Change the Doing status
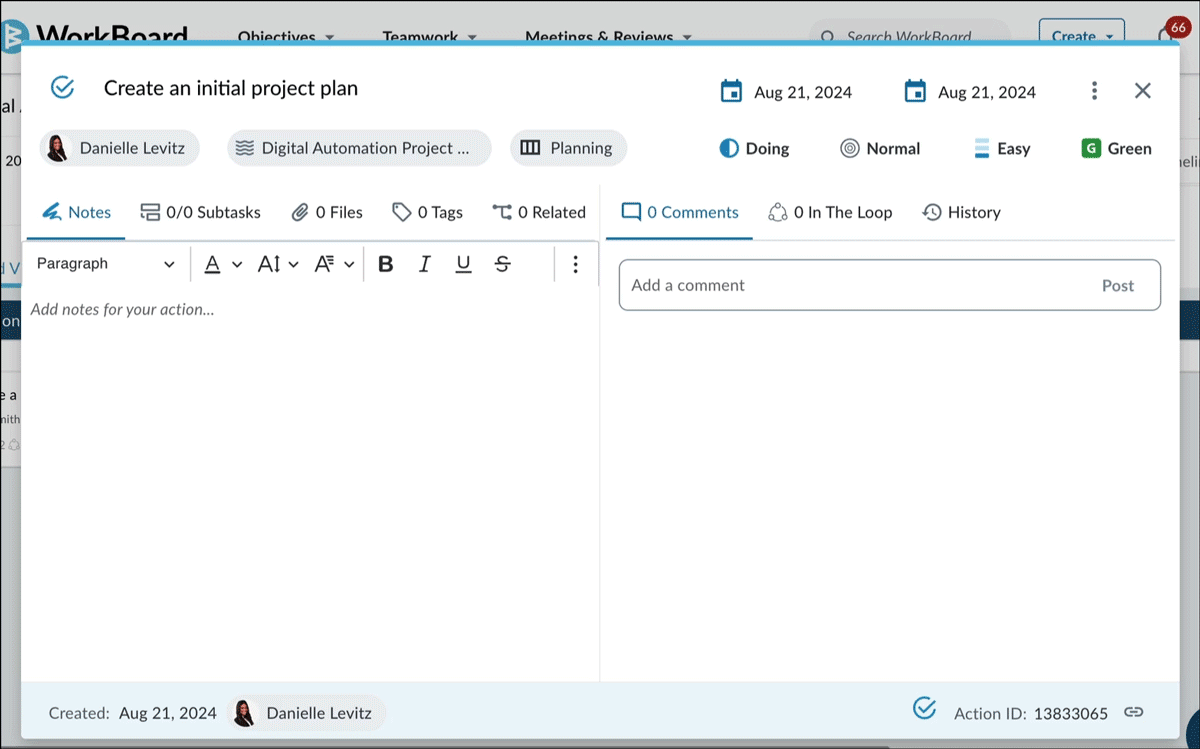 754,148
